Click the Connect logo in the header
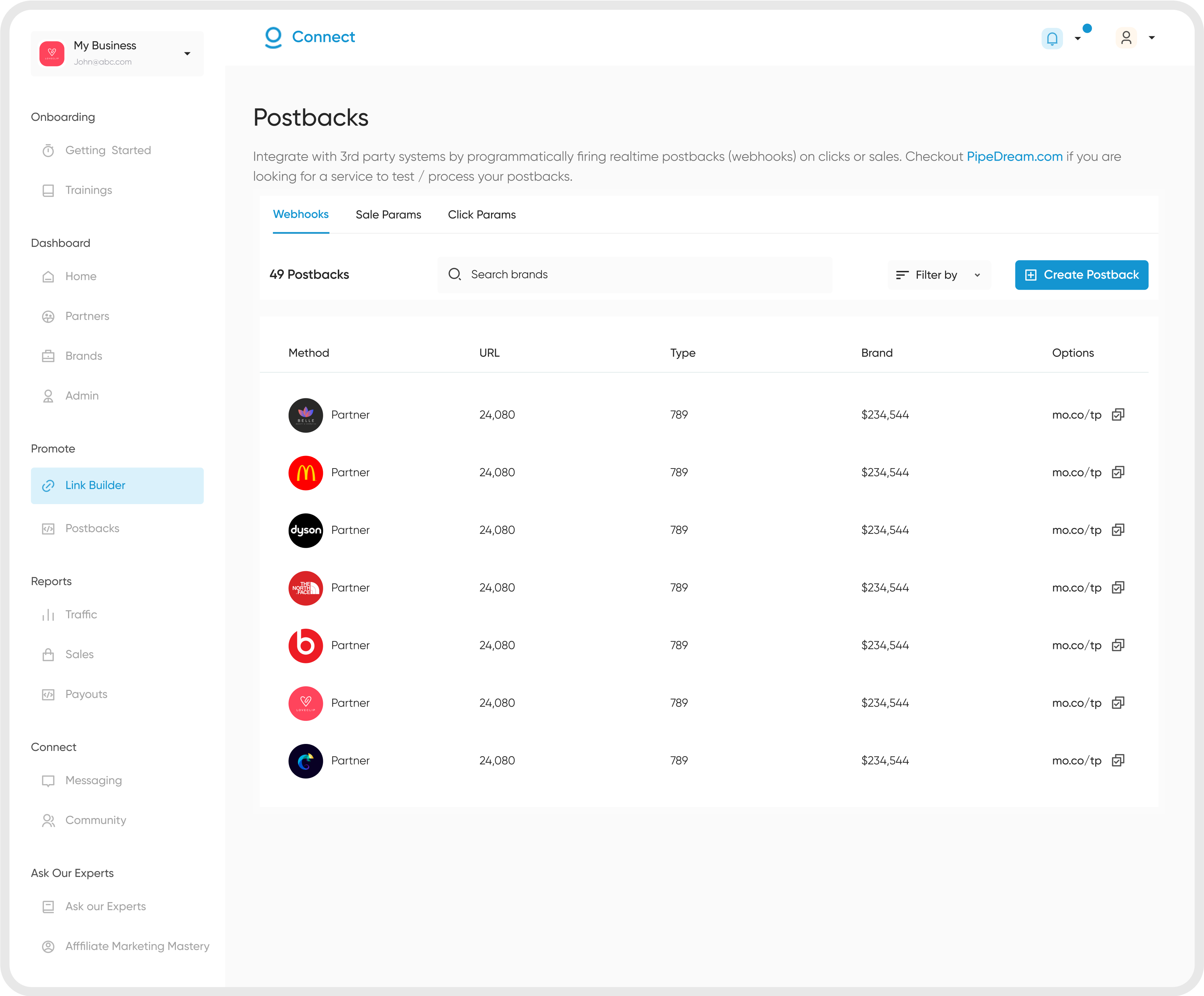Screen dimensions: 1204x996 pos(310,37)
